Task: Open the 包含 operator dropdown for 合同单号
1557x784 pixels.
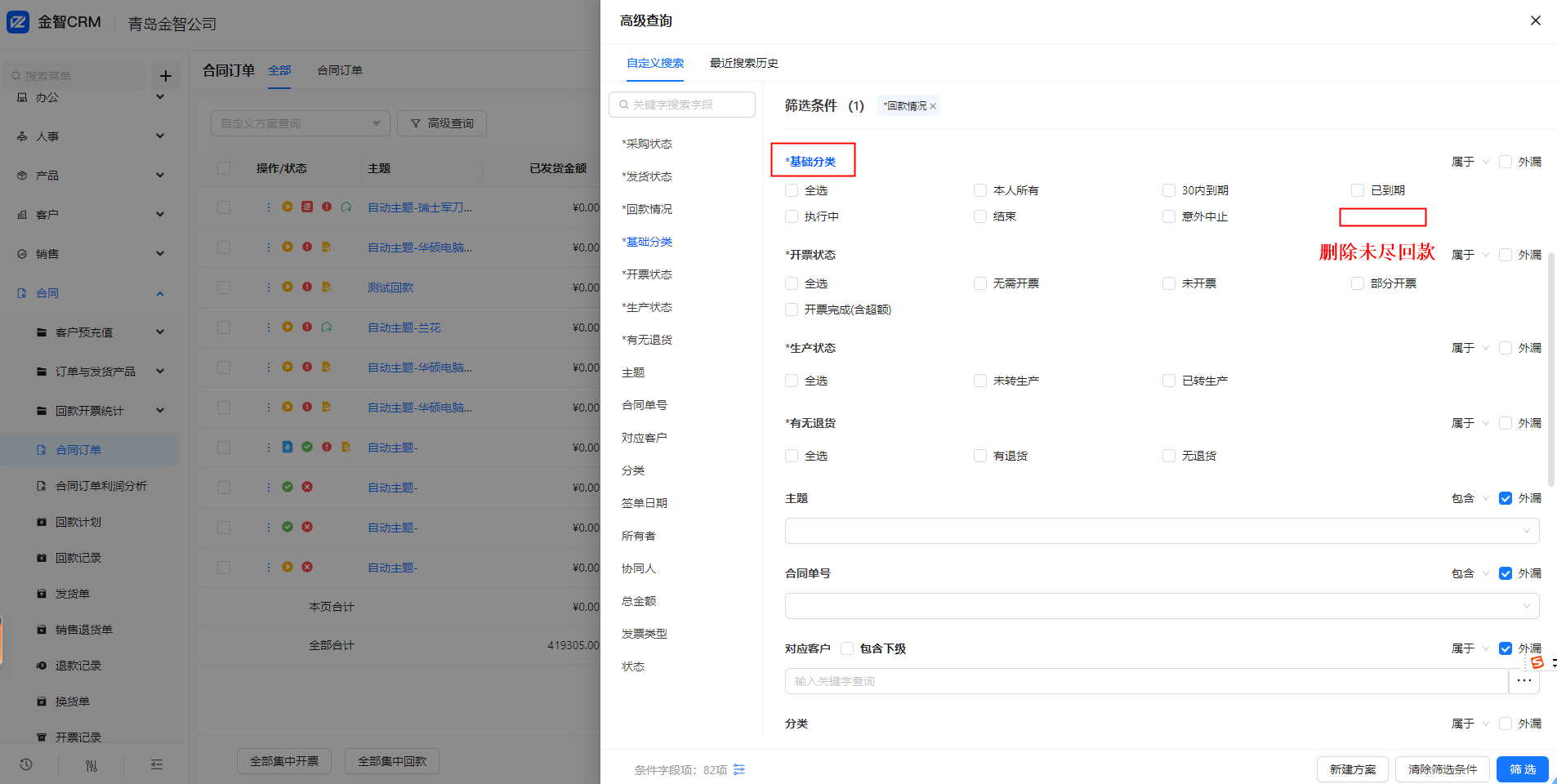Action: (x=1470, y=573)
